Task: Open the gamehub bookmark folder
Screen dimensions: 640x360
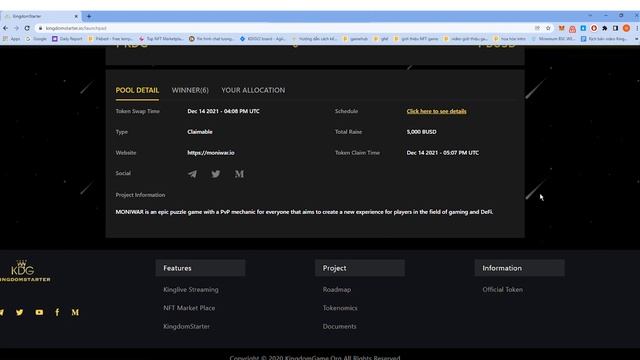Action: [x=356, y=39]
